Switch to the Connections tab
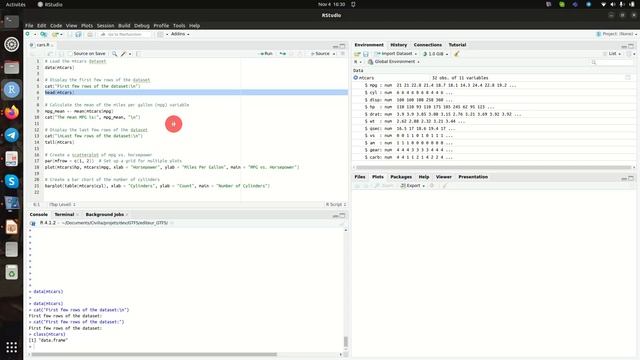The height and width of the screenshot is (360, 640). [x=427, y=45]
